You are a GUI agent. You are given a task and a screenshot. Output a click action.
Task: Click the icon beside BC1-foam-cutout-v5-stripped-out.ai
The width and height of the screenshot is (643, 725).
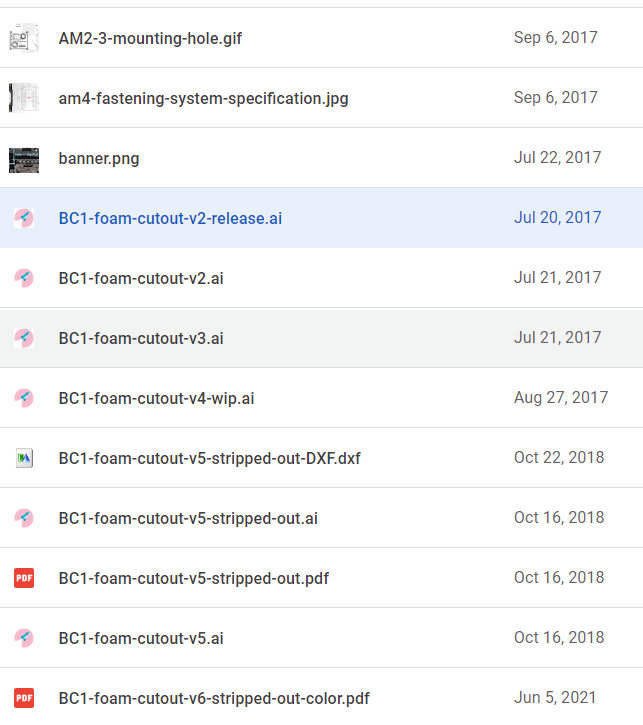[x=23, y=518]
